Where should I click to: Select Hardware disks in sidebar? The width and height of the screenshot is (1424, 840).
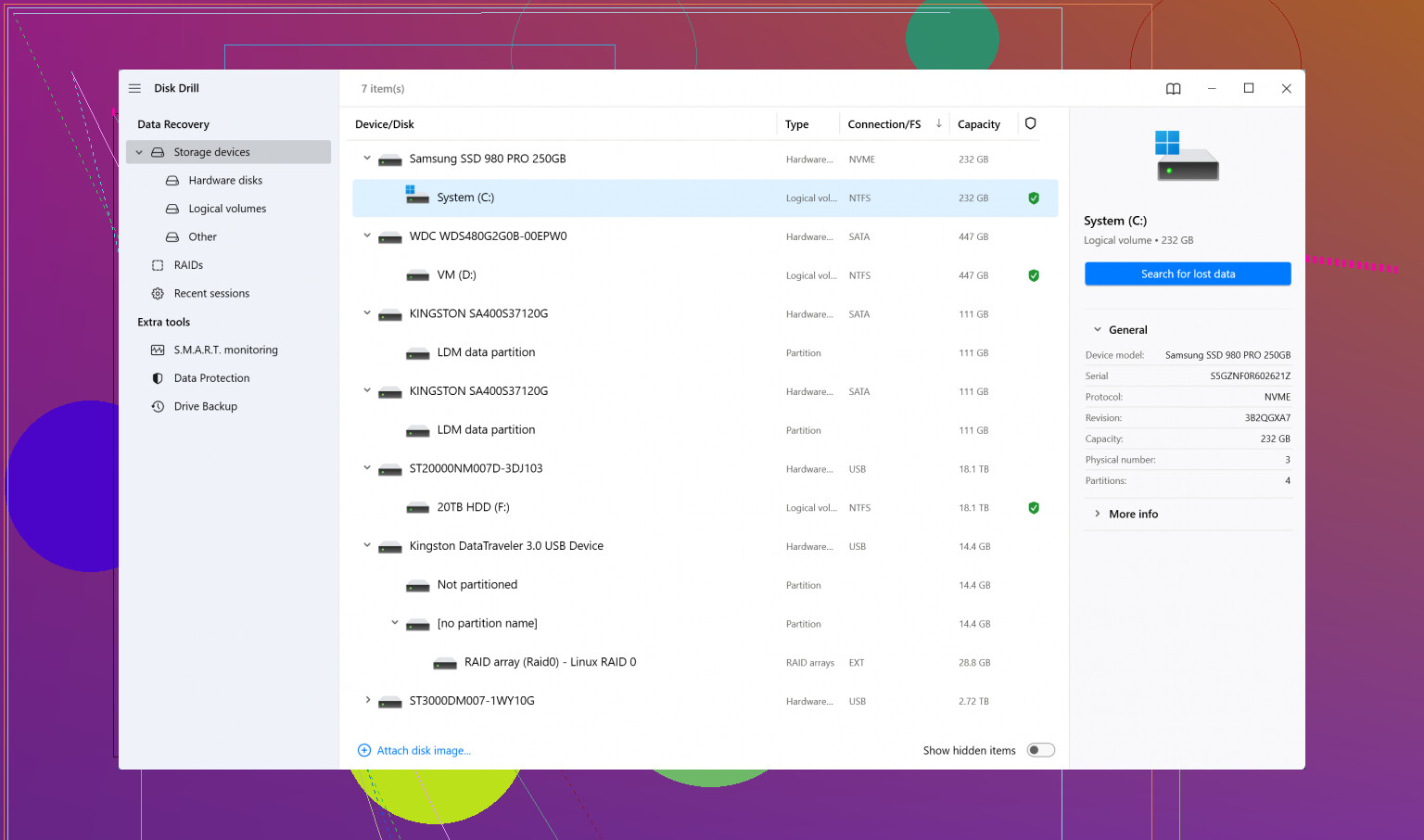[x=225, y=181]
